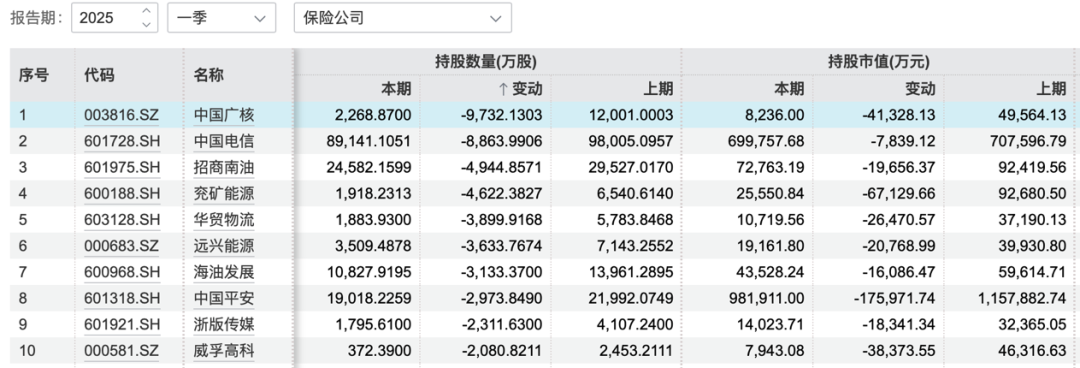This screenshot has height=368, width=1080.
Task: Expand the 保险公司 institution type dropdown
Action: (402, 18)
